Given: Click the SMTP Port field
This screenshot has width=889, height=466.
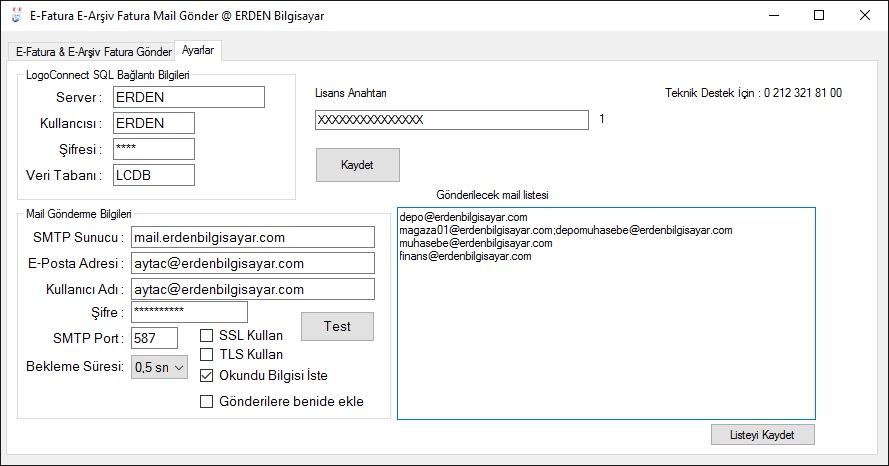Looking at the screenshot, I should coord(153,338).
